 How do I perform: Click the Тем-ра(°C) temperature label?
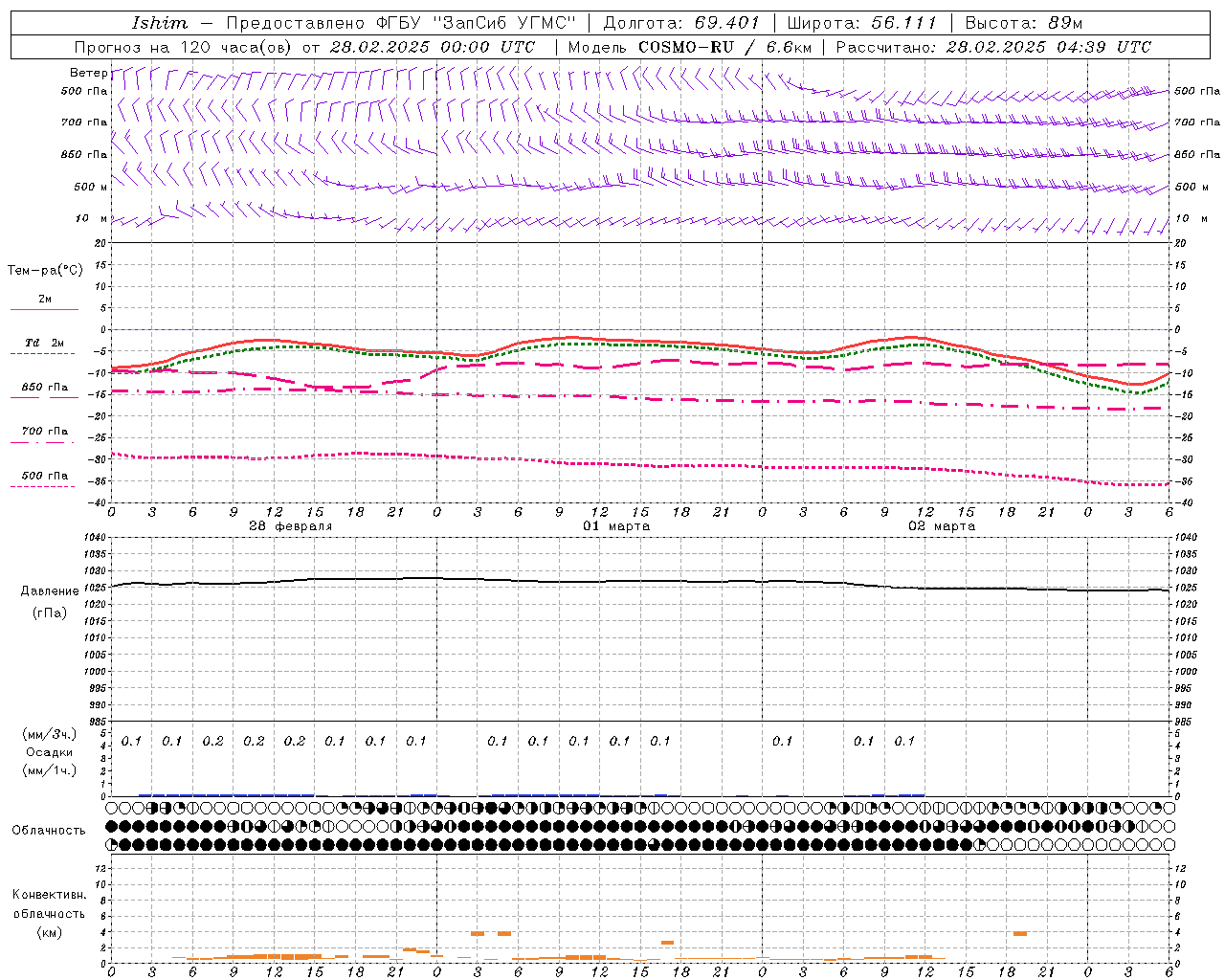[x=45, y=271]
